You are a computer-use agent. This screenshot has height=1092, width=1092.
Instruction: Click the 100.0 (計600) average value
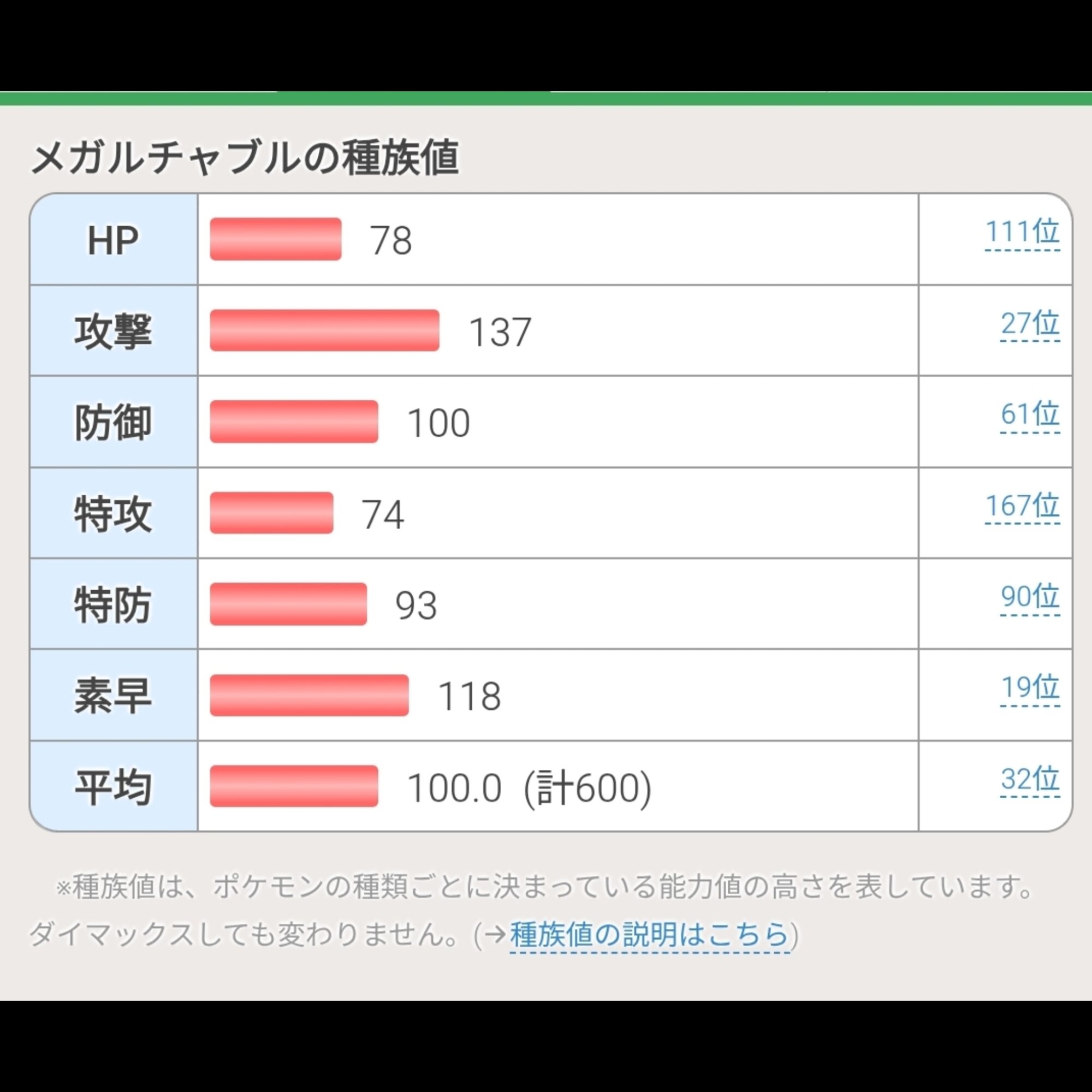point(529,788)
